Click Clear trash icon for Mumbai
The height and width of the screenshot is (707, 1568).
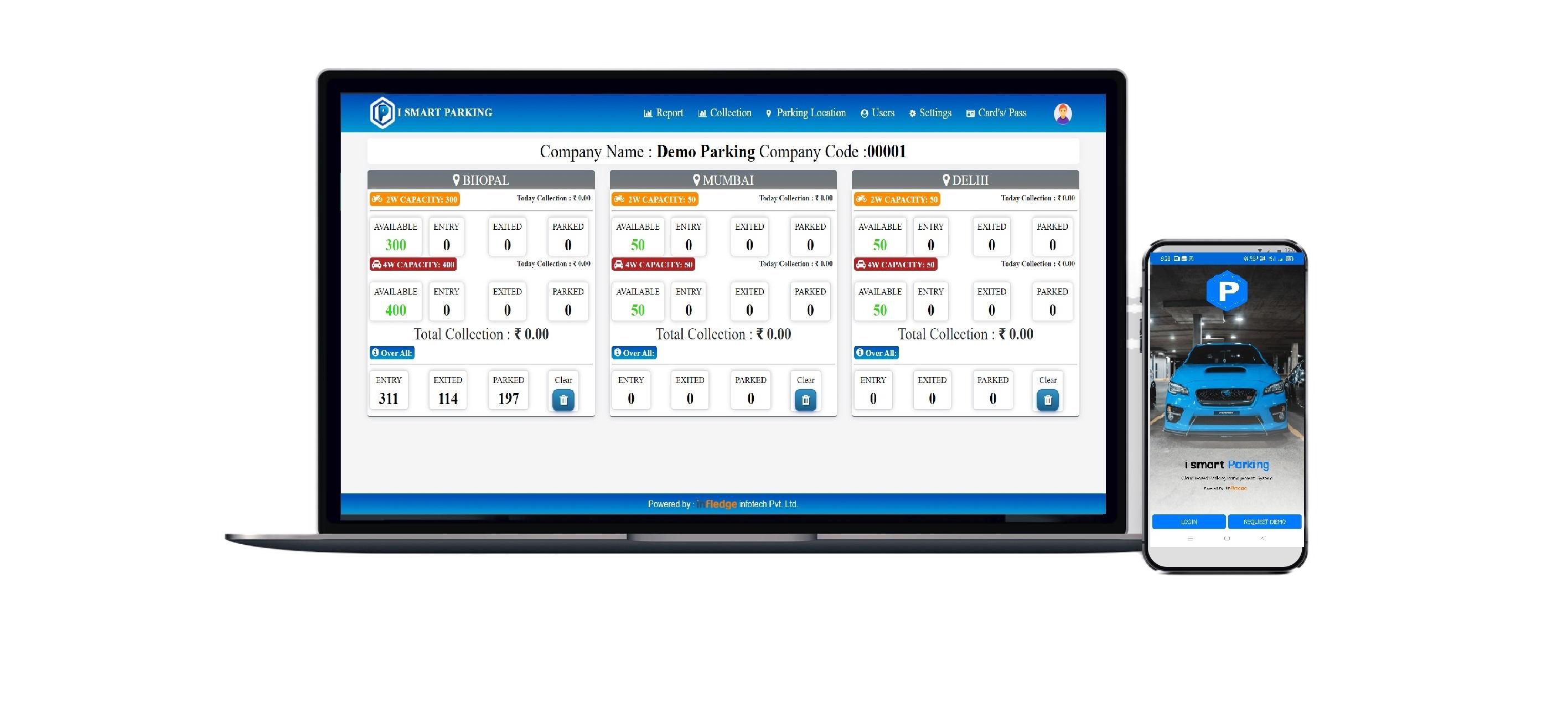point(805,398)
